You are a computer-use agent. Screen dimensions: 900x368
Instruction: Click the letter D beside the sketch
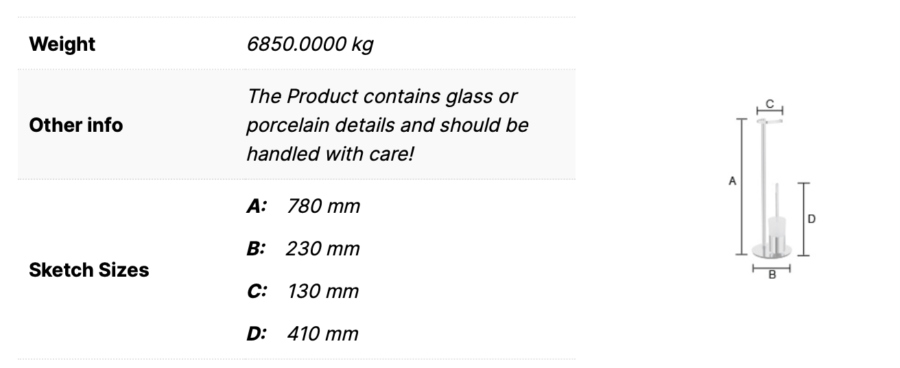coord(812,219)
